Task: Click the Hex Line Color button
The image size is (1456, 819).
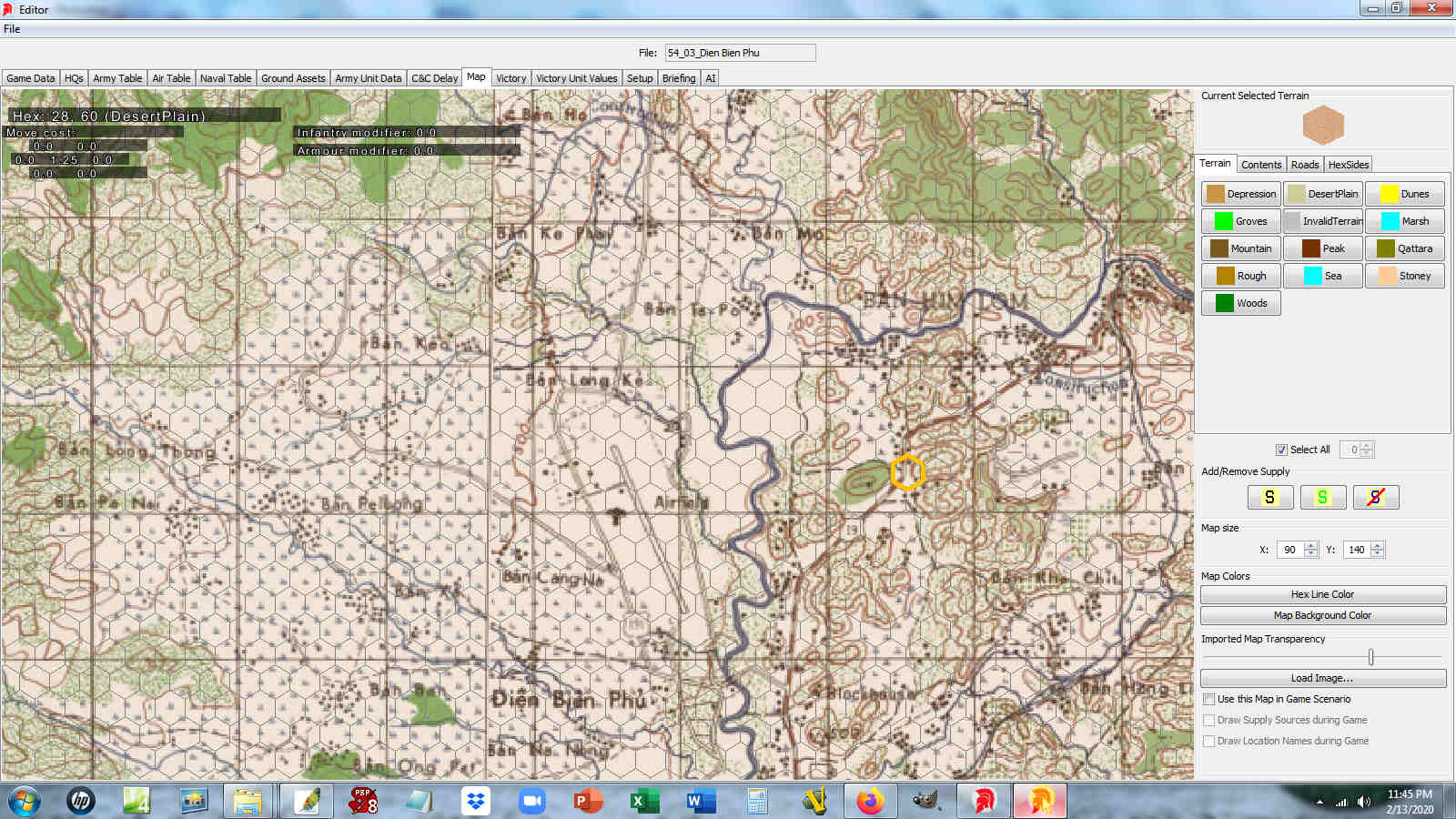Action: tap(1323, 594)
